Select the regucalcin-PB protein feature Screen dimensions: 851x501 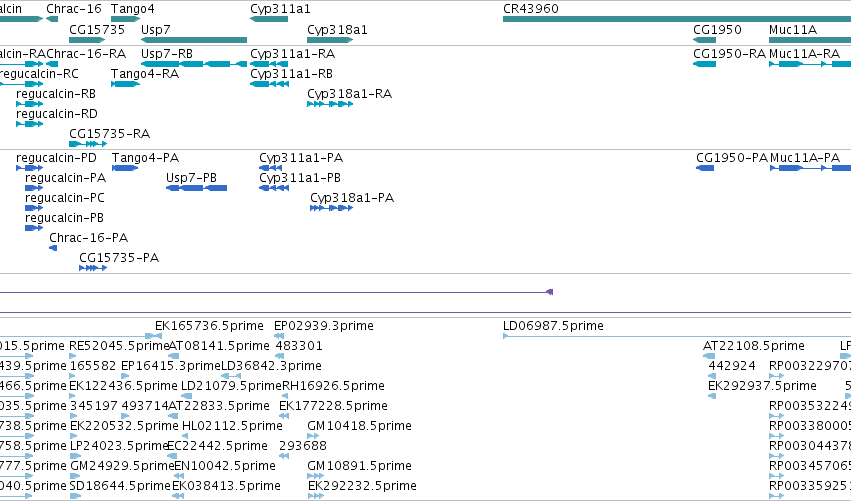pyautogui.click(x=34, y=228)
